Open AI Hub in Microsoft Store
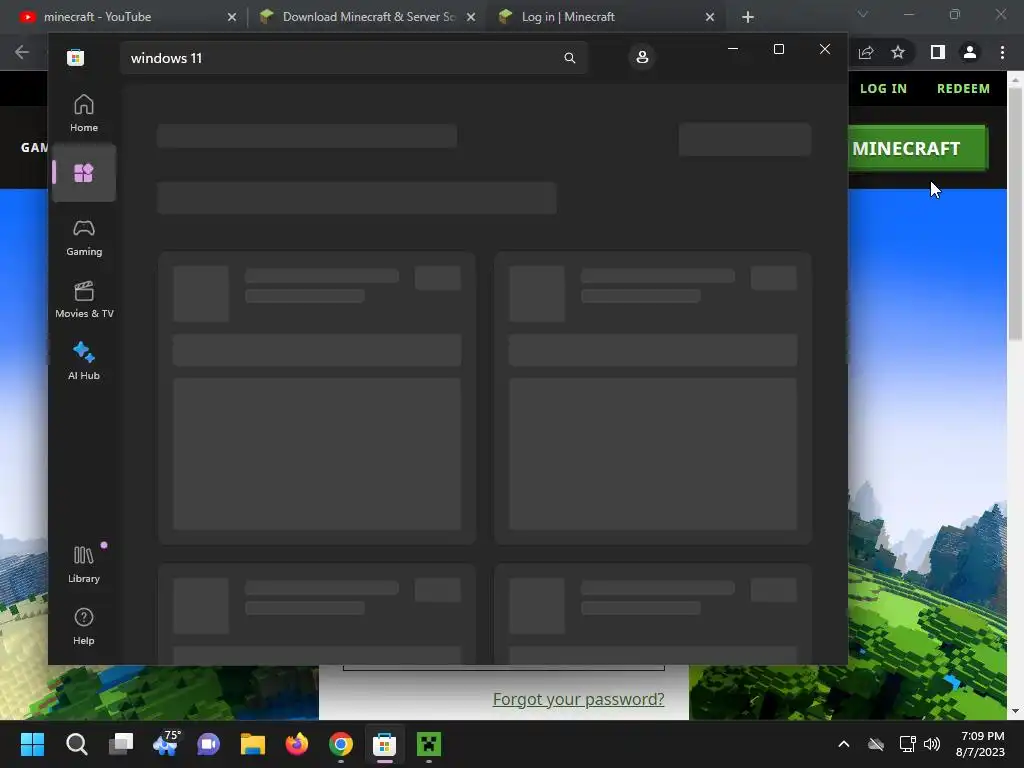The height and width of the screenshot is (768, 1024). pyautogui.click(x=84, y=361)
